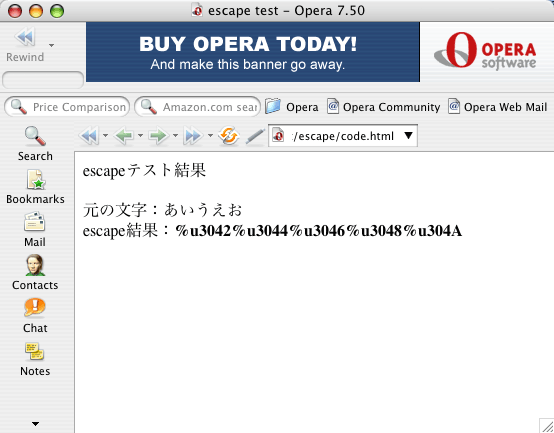Click the magnifier icon in Price Comparison field
Screen dimensions: 554x433
coord(18,107)
